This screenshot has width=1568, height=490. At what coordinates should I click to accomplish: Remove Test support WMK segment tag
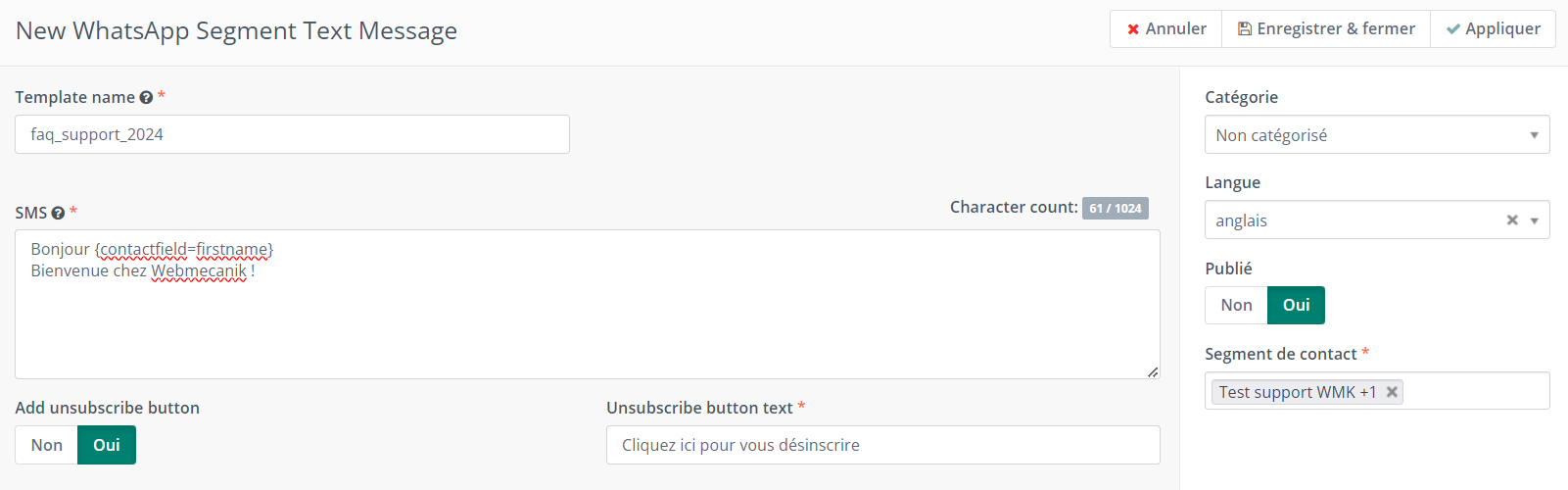1391,392
